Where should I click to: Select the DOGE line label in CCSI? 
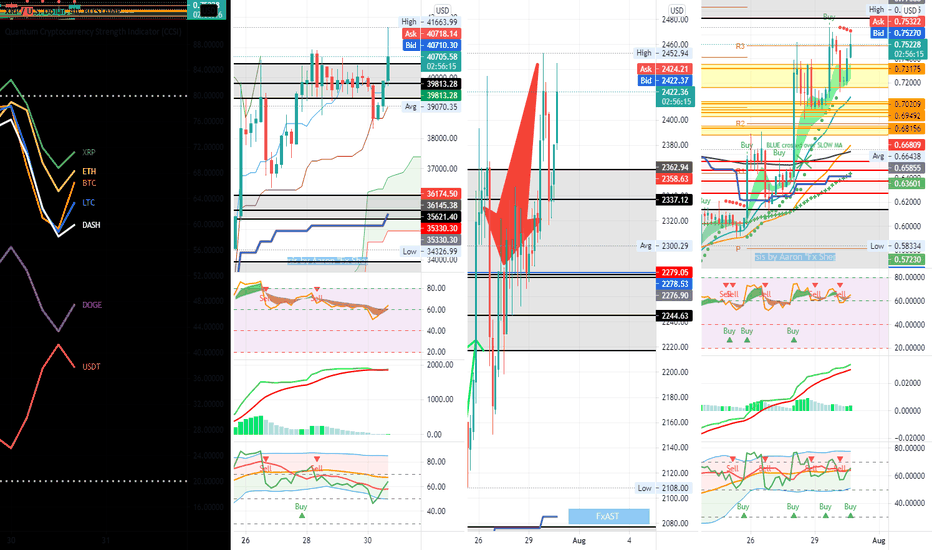(x=92, y=305)
